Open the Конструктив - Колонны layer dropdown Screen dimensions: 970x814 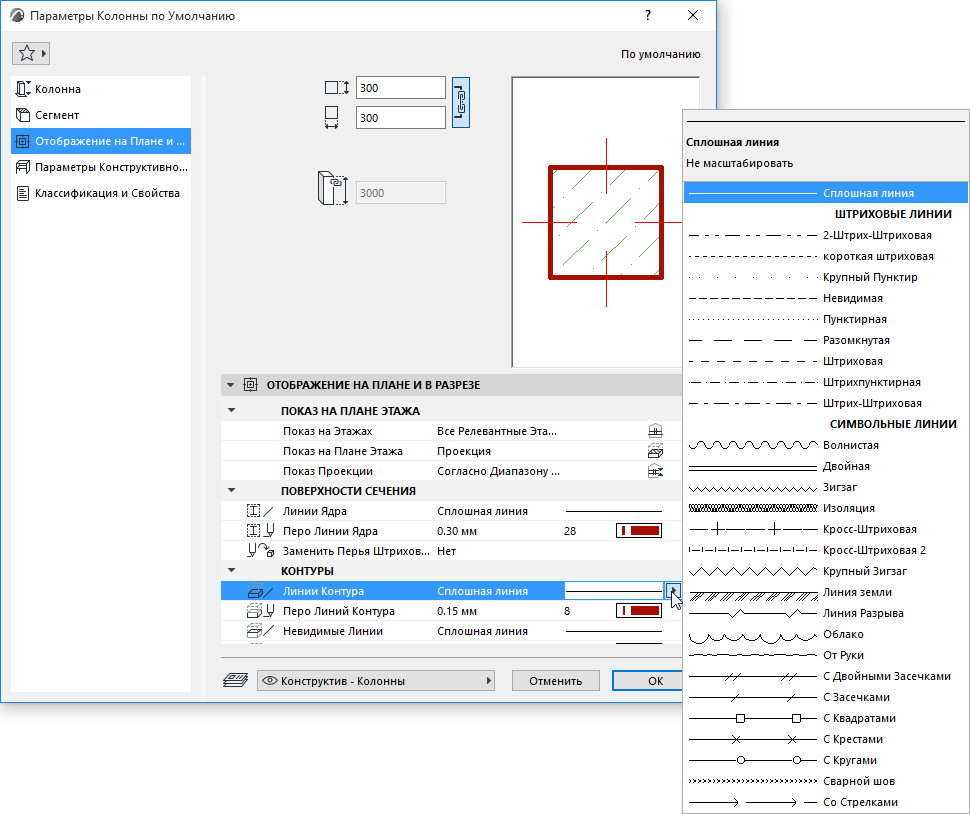point(376,680)
